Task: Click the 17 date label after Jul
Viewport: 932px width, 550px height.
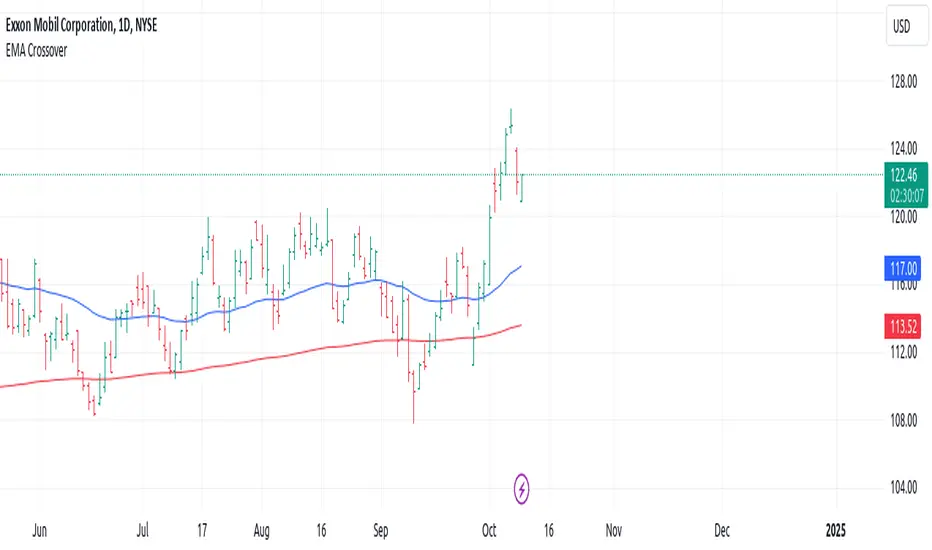Action: pos(202,530)
